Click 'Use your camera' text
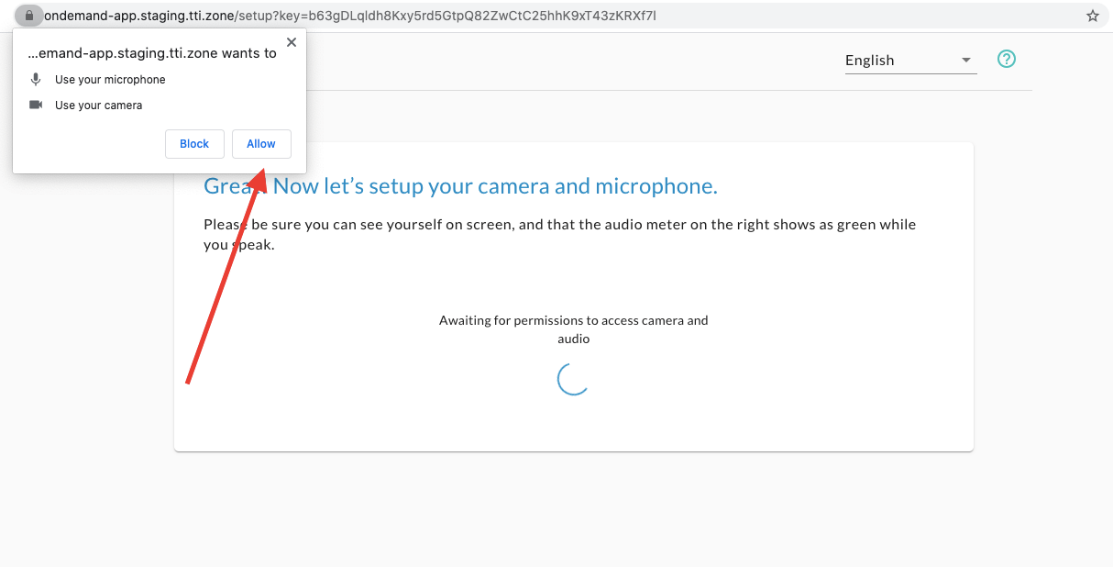 pyautogui.click(x=99, y=105)
